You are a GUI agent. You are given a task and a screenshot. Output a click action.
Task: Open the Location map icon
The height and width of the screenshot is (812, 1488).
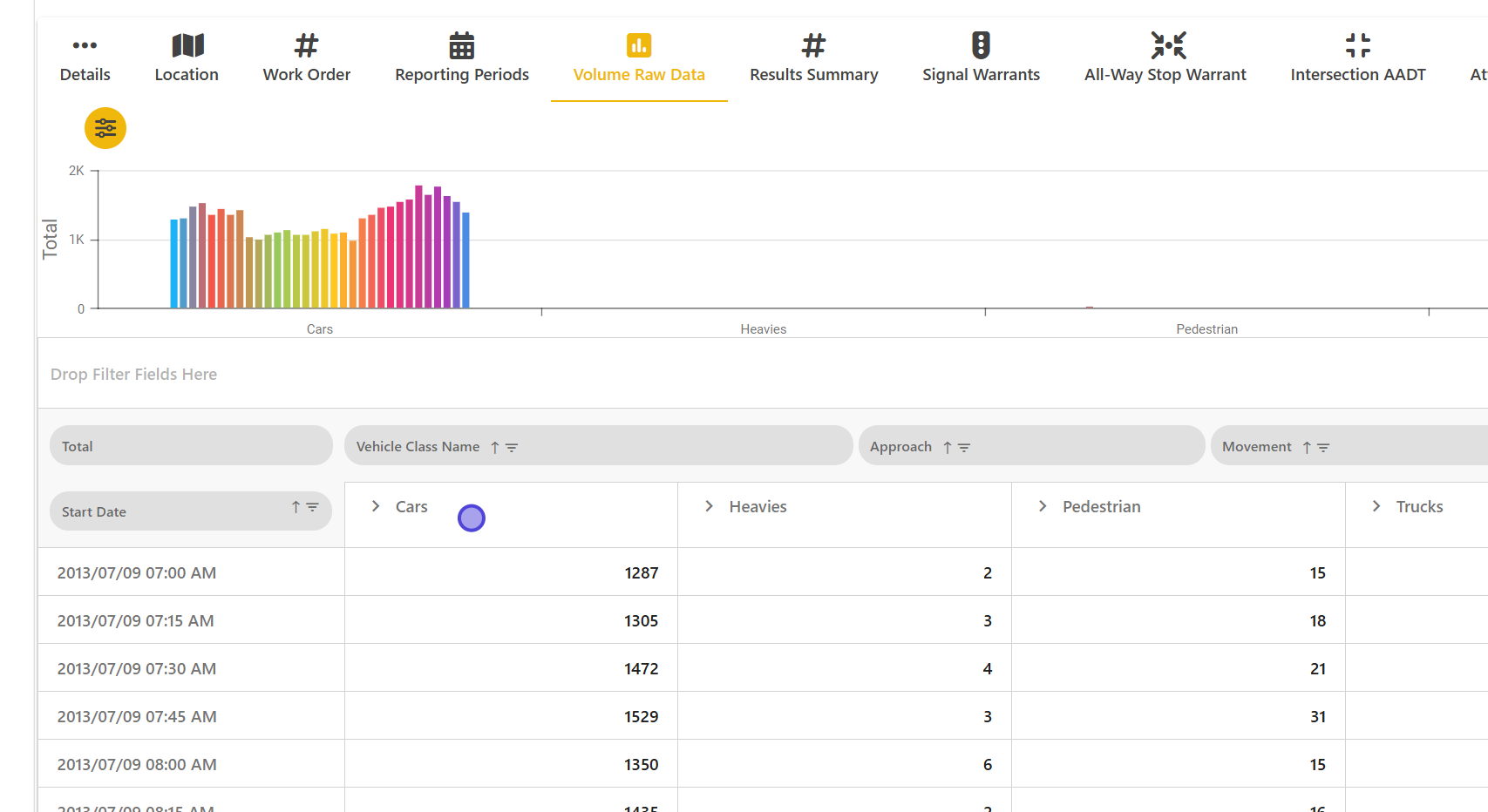click(x=187, y=45)
